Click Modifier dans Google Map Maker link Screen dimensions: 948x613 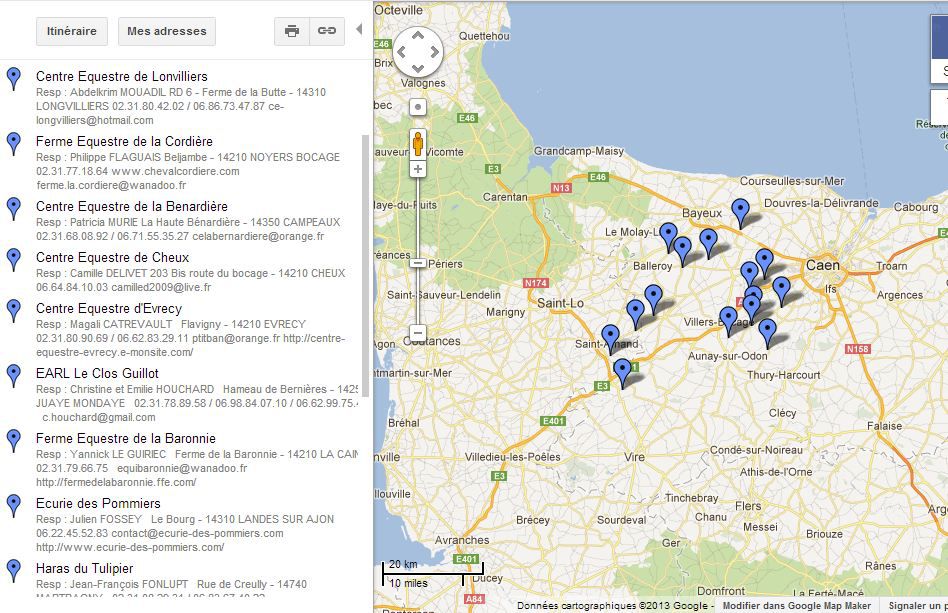click(x=796, y=606)
